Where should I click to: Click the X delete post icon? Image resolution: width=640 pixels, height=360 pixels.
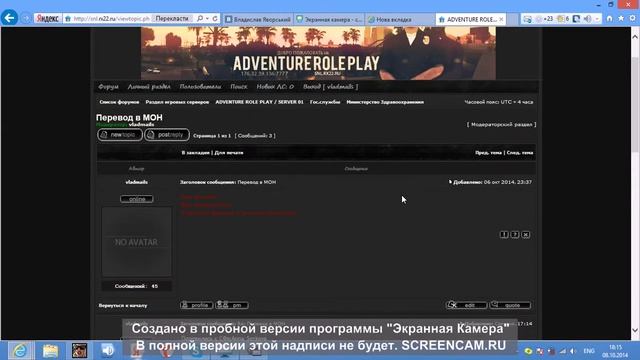526,234
